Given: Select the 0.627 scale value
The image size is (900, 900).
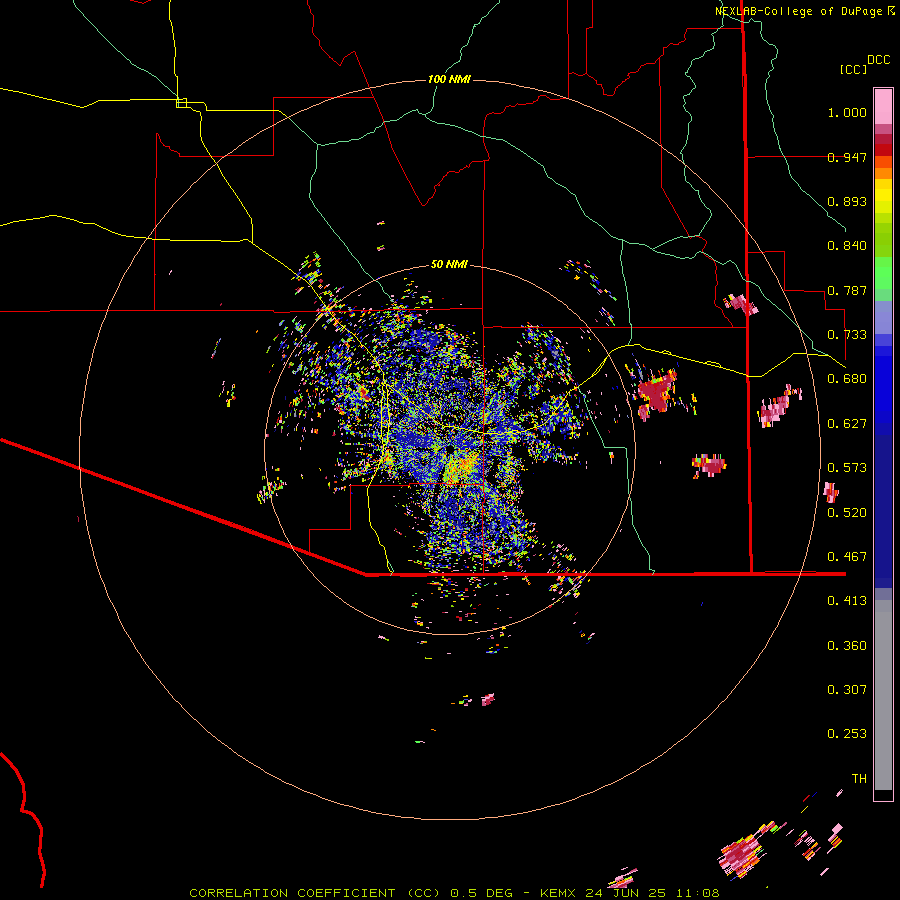Looking at the screenshot, I should click(847, 424).
